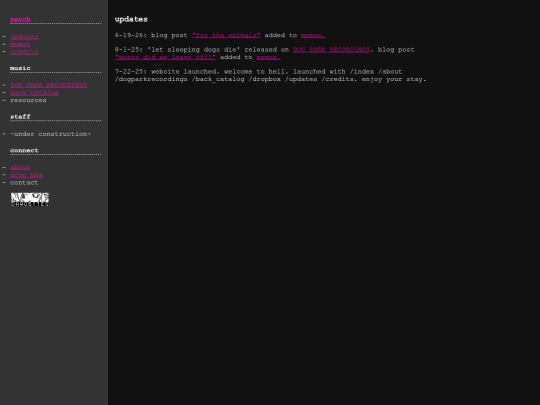Open the 'credits' sidebar link
This screenshot has height=405, width=540.
pos(24,52)
